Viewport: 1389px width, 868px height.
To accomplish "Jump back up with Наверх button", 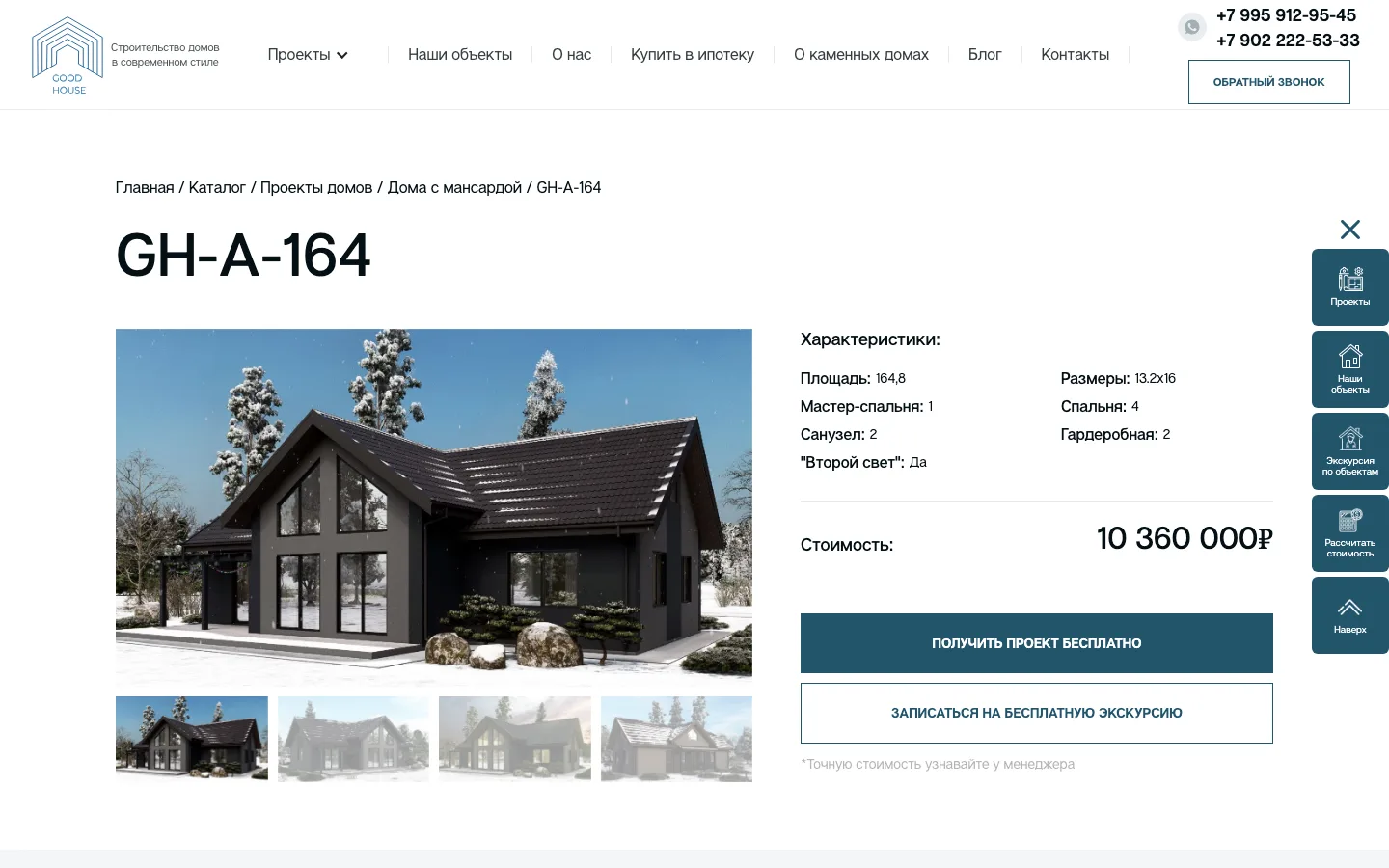I will [1350, 615].
